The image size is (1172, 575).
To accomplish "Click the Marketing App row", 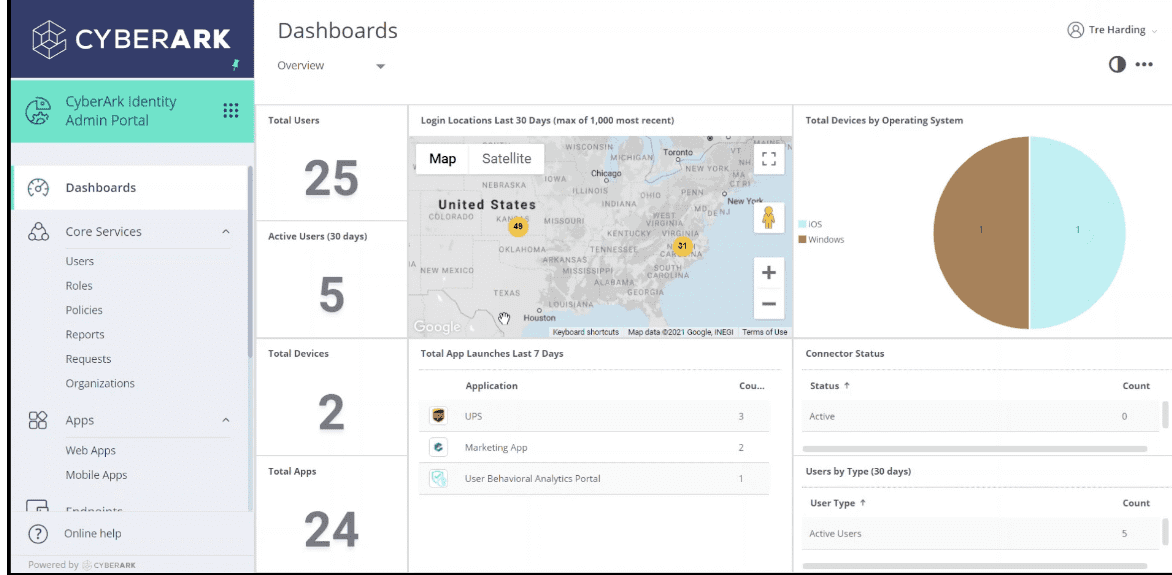I will tap(594, 447).
